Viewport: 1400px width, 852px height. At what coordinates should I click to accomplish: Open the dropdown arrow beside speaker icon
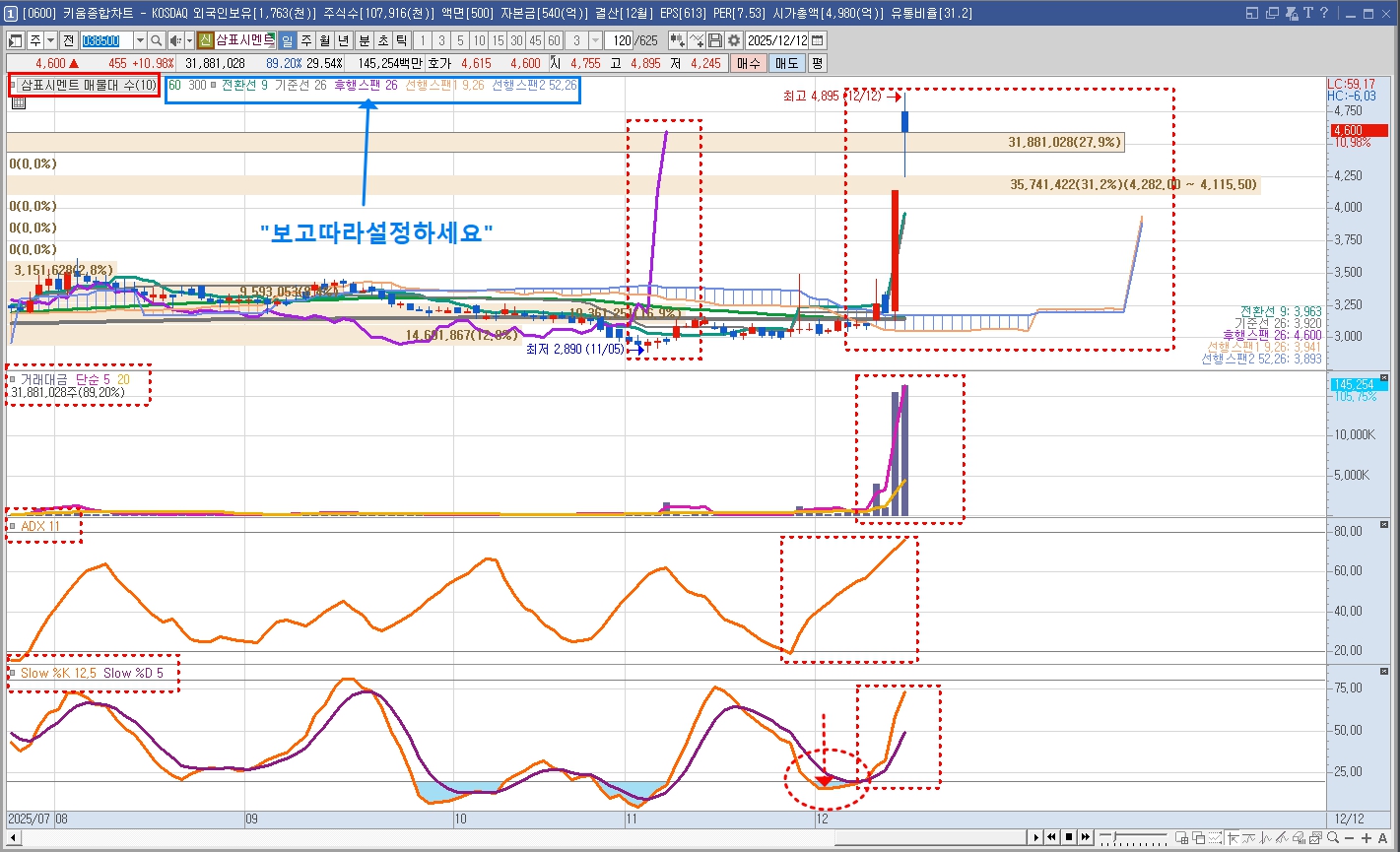189,40
